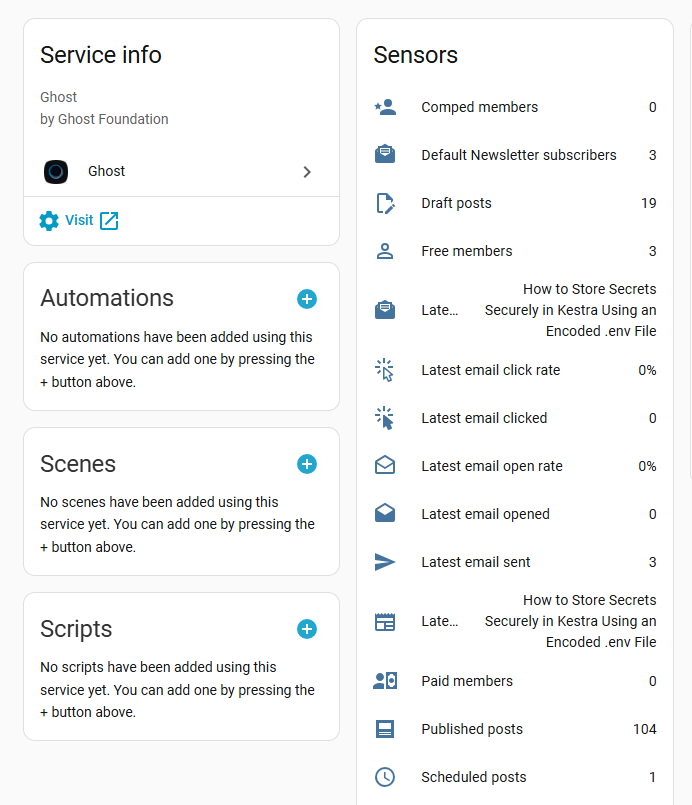
Task: Click the Free members person icon
Action: [x=385, y=251]
